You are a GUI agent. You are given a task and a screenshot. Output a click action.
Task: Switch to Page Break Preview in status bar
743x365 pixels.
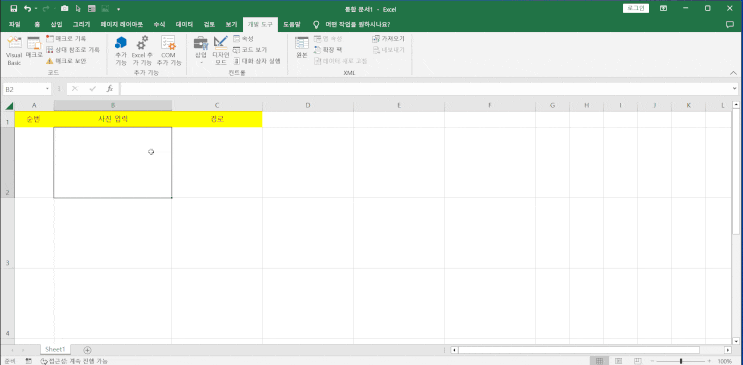tap(637, 361)
